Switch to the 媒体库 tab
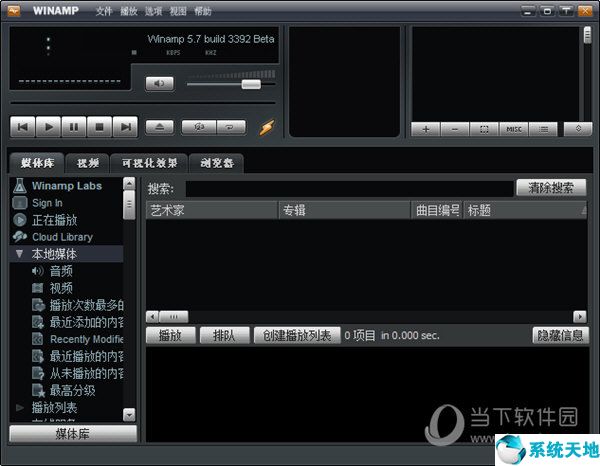Screen dimensions: 600x466 pos(37,163)
